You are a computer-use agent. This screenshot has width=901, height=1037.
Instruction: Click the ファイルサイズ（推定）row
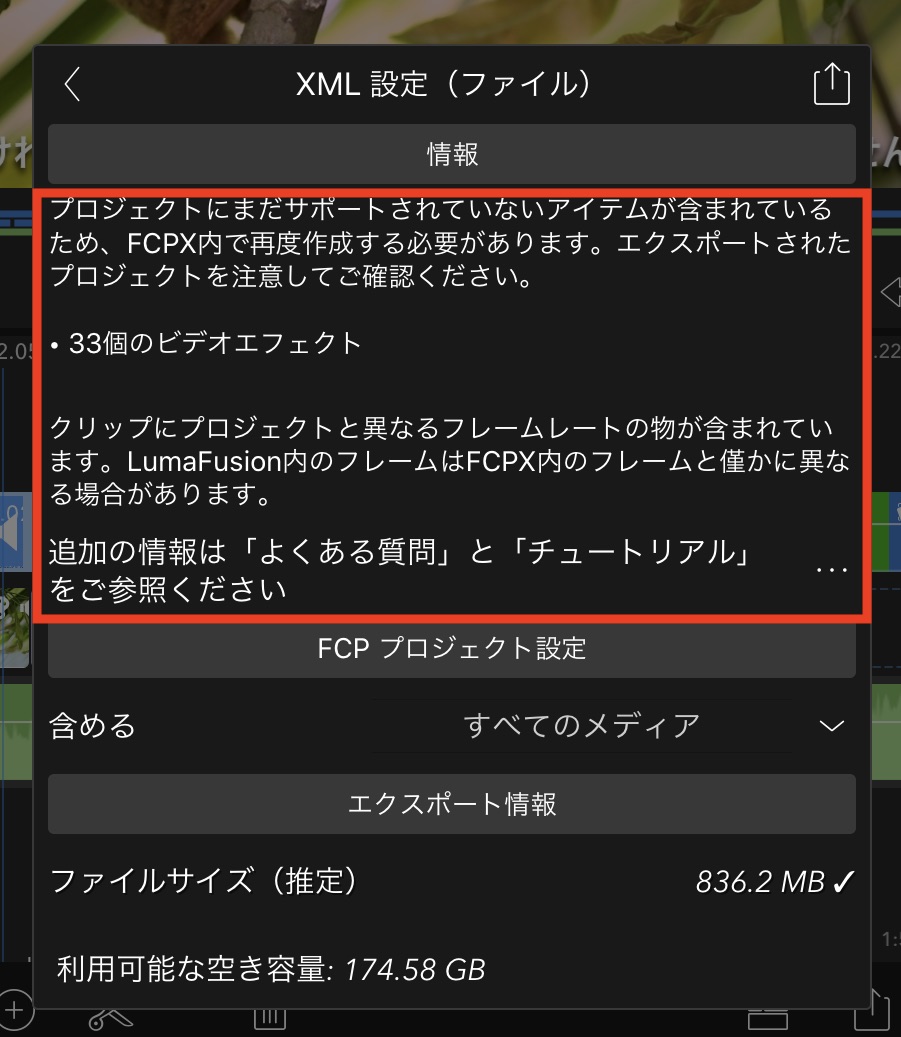point(452,881)
